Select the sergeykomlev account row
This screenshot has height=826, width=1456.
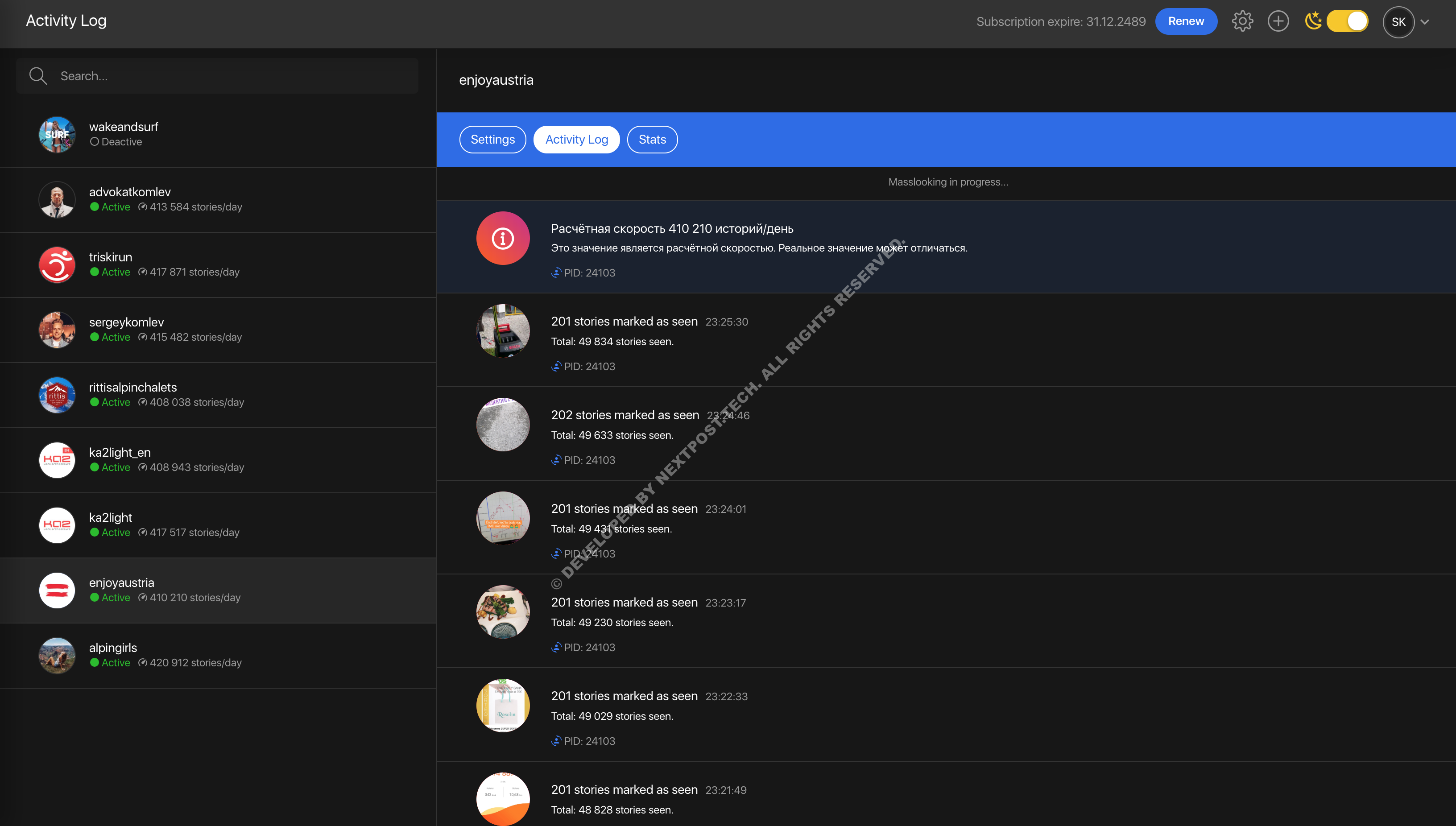coord(218,330)
